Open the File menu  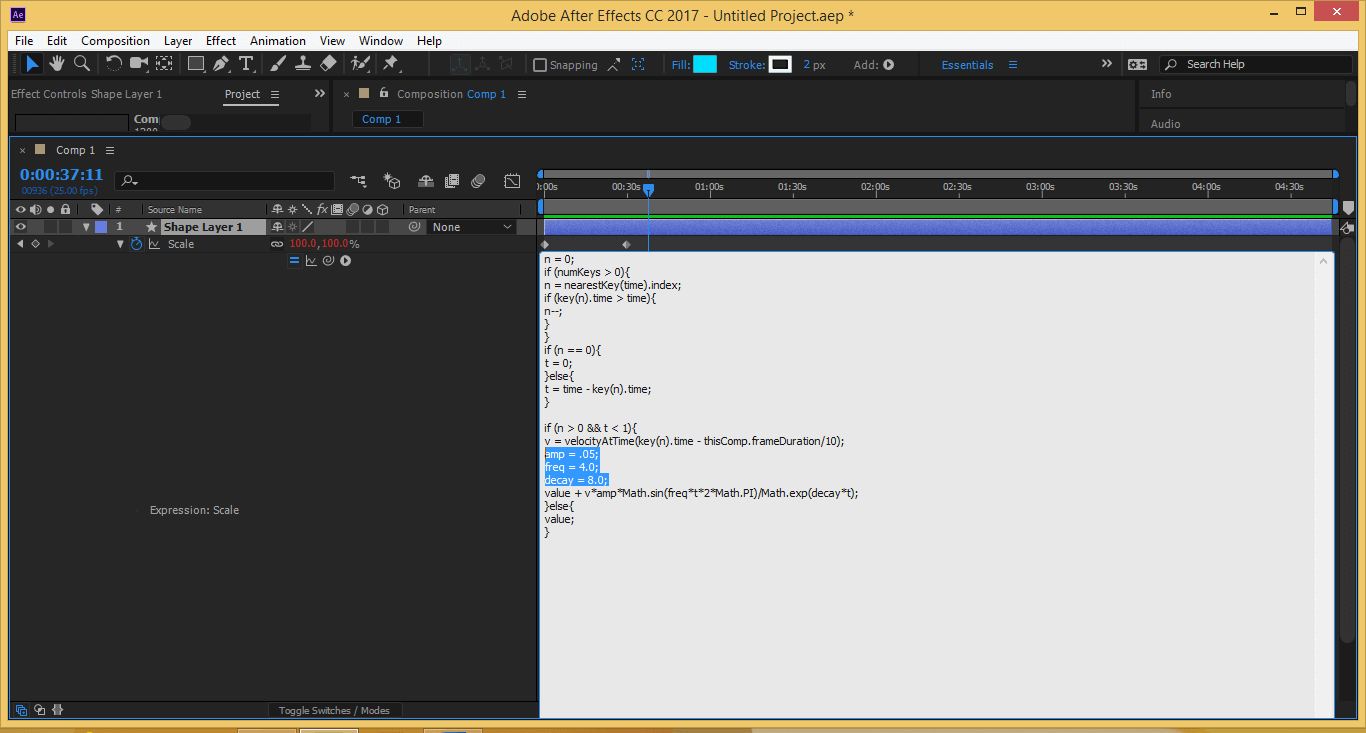coord(24,41)
